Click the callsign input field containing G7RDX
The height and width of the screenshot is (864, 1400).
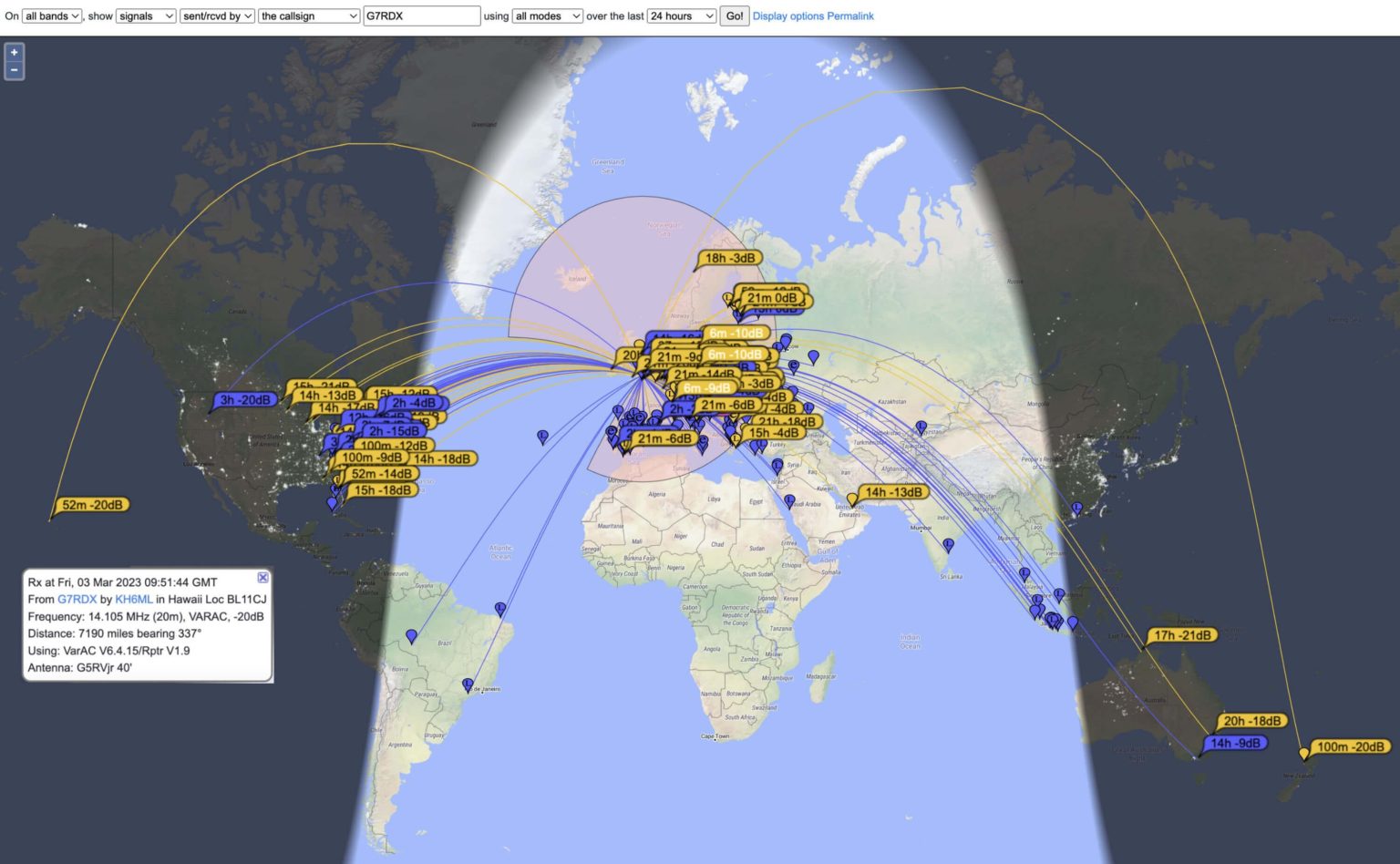pyautogui.click(x=421, y=16)
